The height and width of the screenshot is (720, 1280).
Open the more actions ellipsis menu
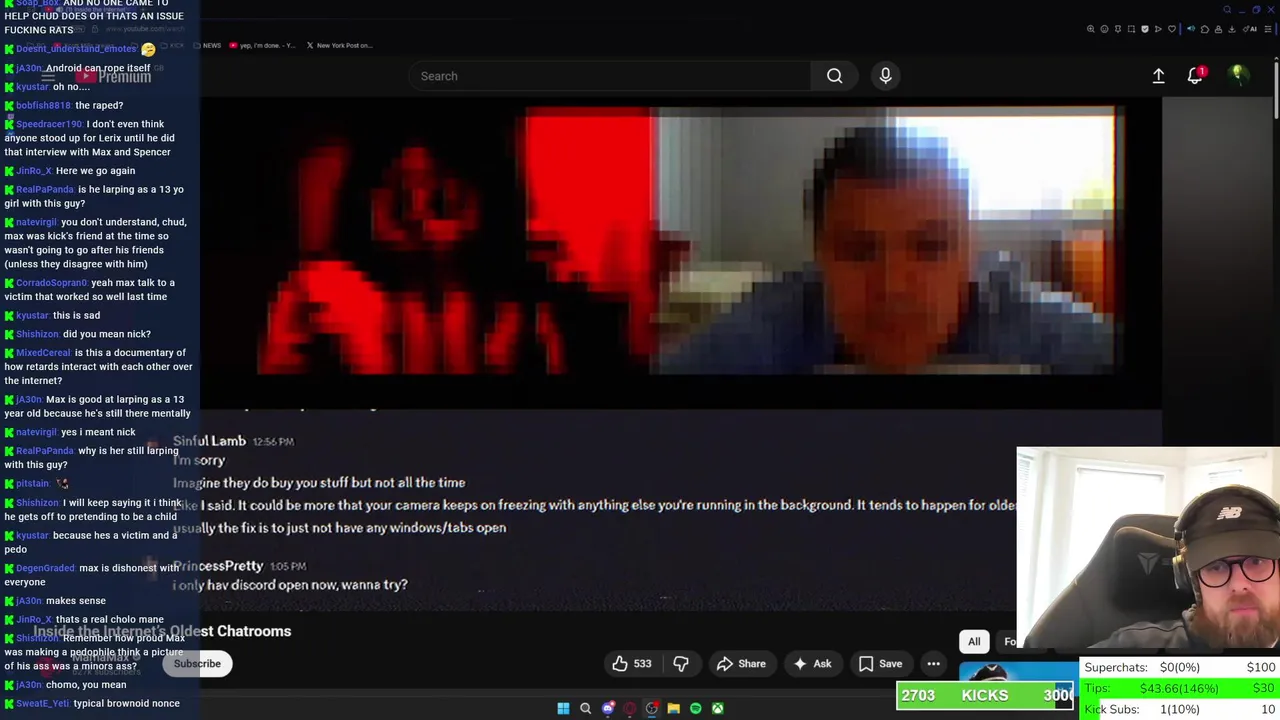933,664
